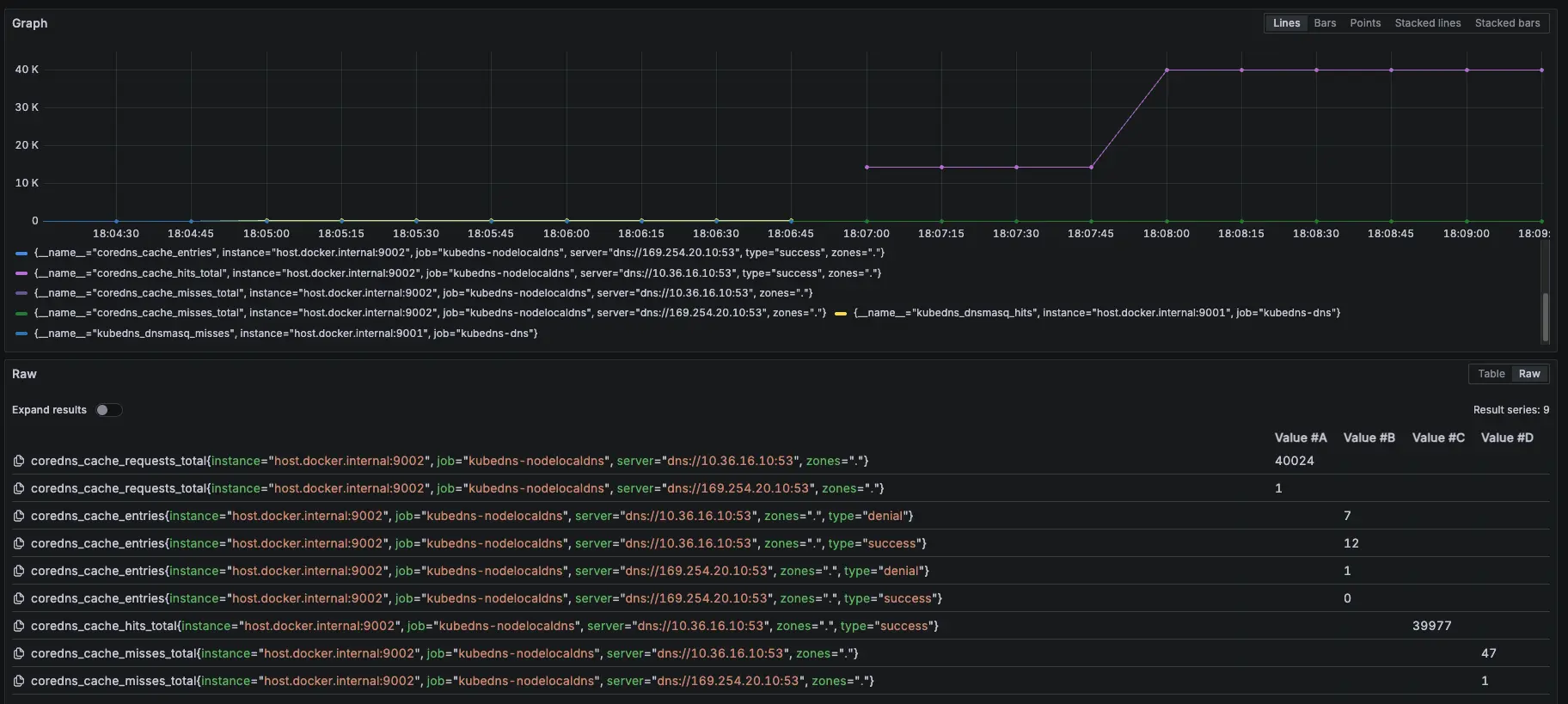Image resolution: width=1568 pixels, height=704 pixels.
Task: Choose the Points graph style
Action: coord(1365,23)
